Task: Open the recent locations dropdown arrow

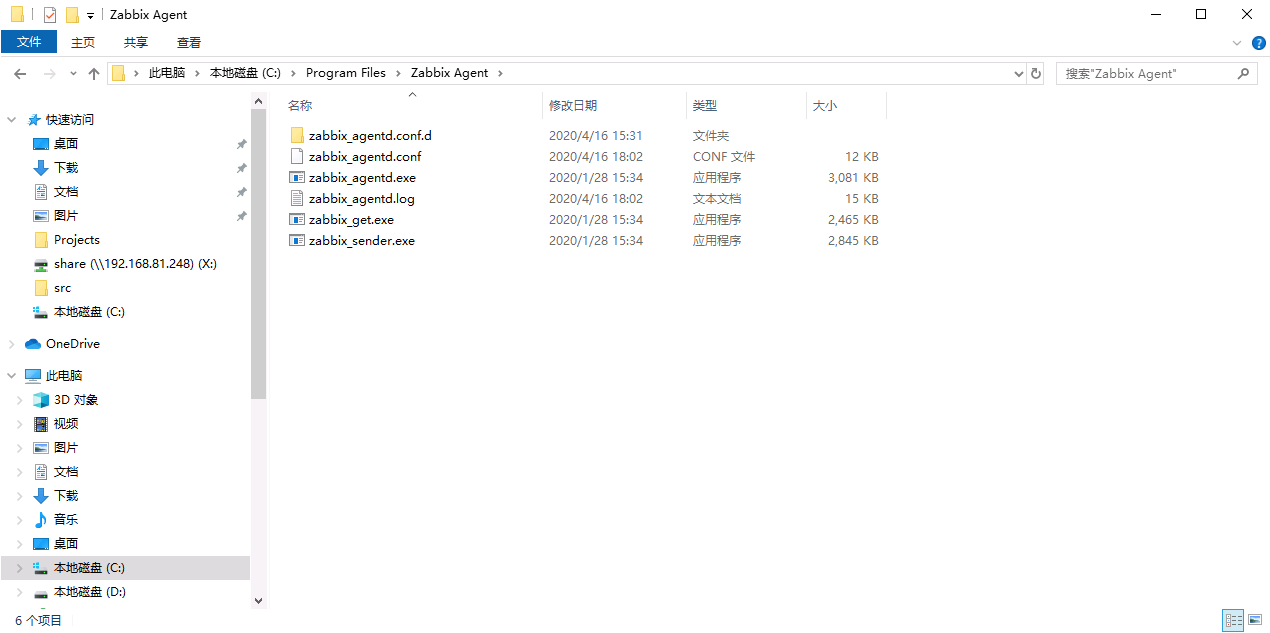Action: (73, 74)
